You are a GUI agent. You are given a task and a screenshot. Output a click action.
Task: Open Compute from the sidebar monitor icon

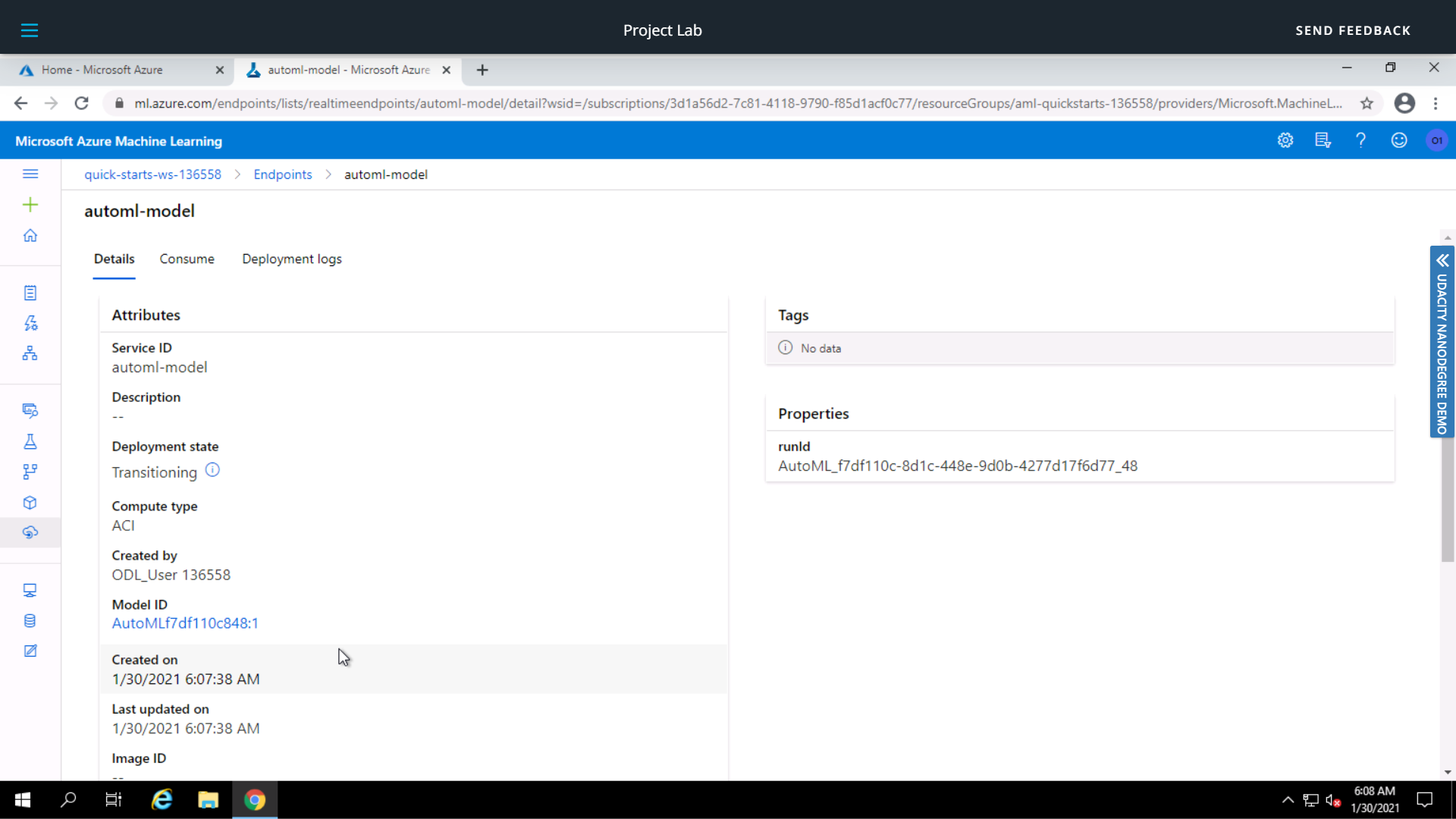pyautogui.click(x=30, y=590)
